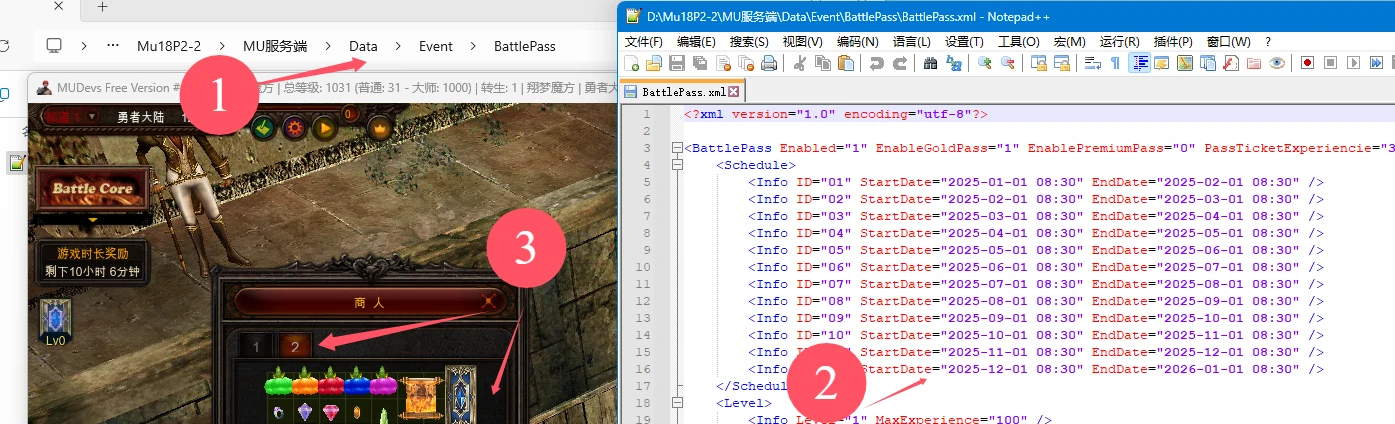The width and height of the screenshot is (1395, 424).
Task: Click the Close All toolbar icon
Action: 747,63
